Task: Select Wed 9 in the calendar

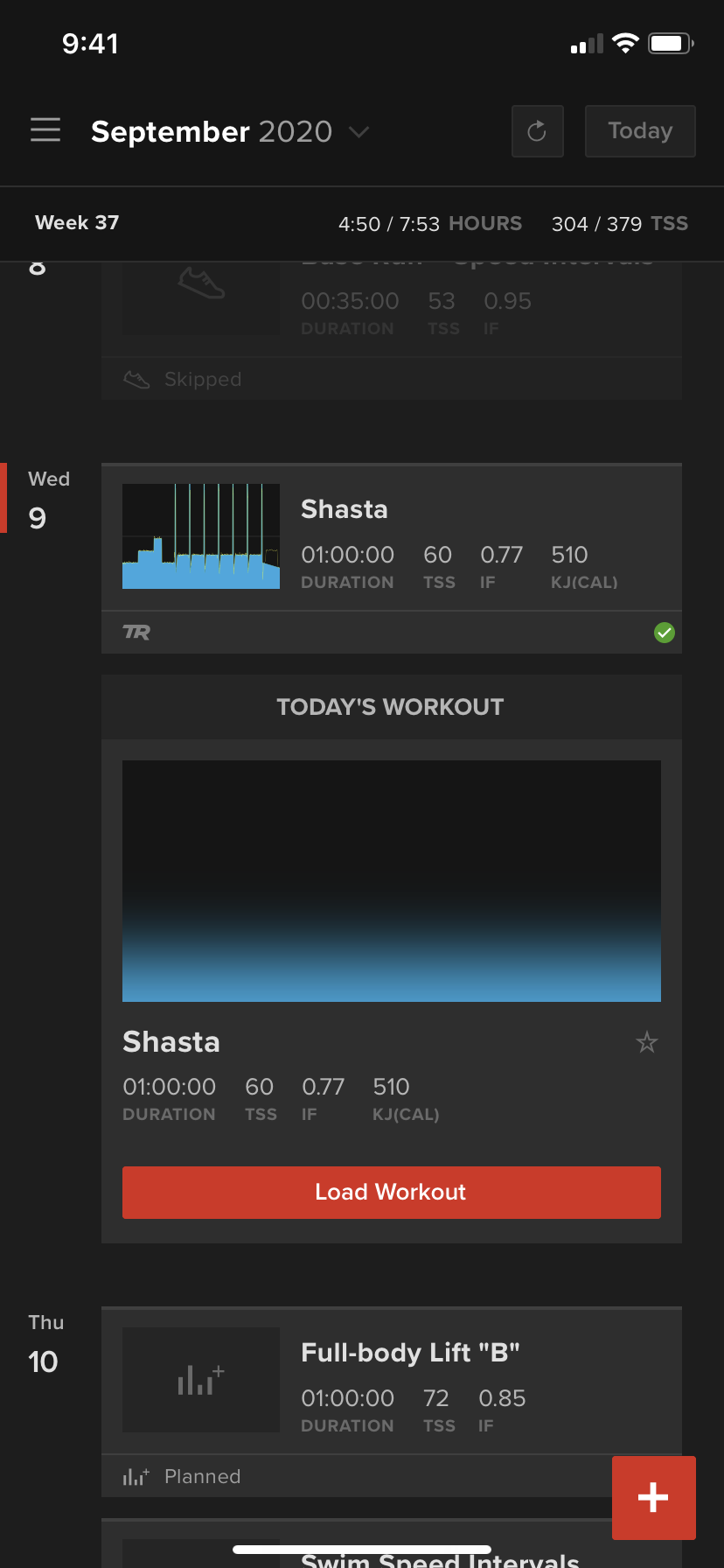Action: click(x=49, y=500)
